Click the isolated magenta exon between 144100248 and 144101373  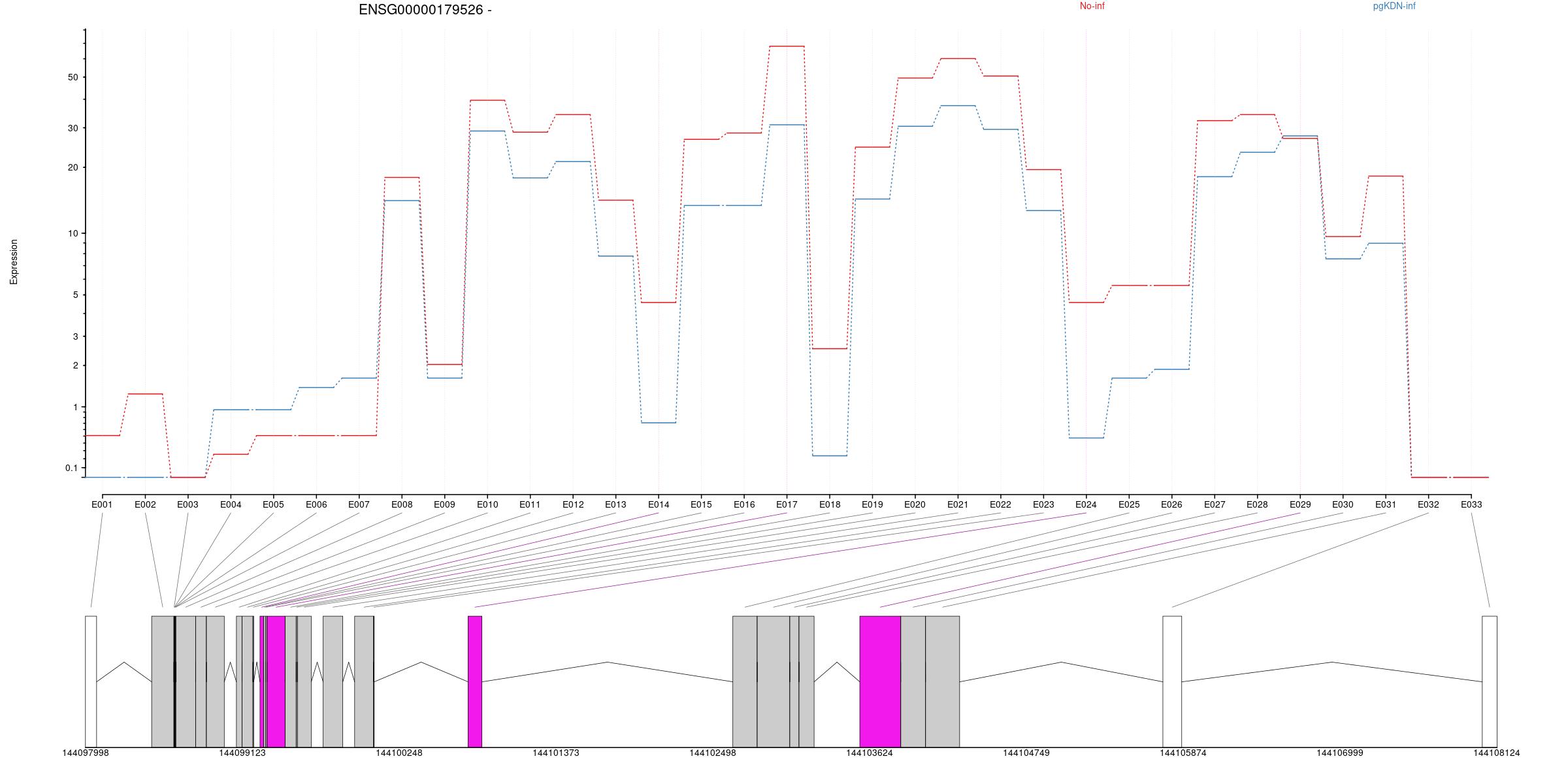[x=475, y=681]
